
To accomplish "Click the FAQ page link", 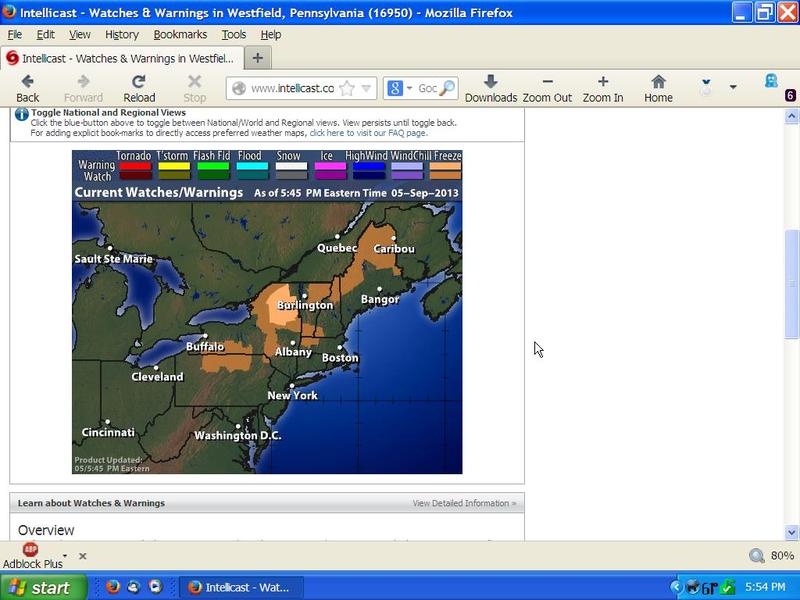I will (367, 133).
